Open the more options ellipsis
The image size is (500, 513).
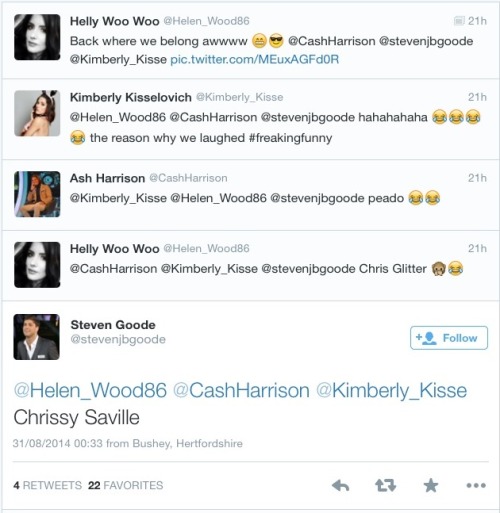tap(476, 485)
